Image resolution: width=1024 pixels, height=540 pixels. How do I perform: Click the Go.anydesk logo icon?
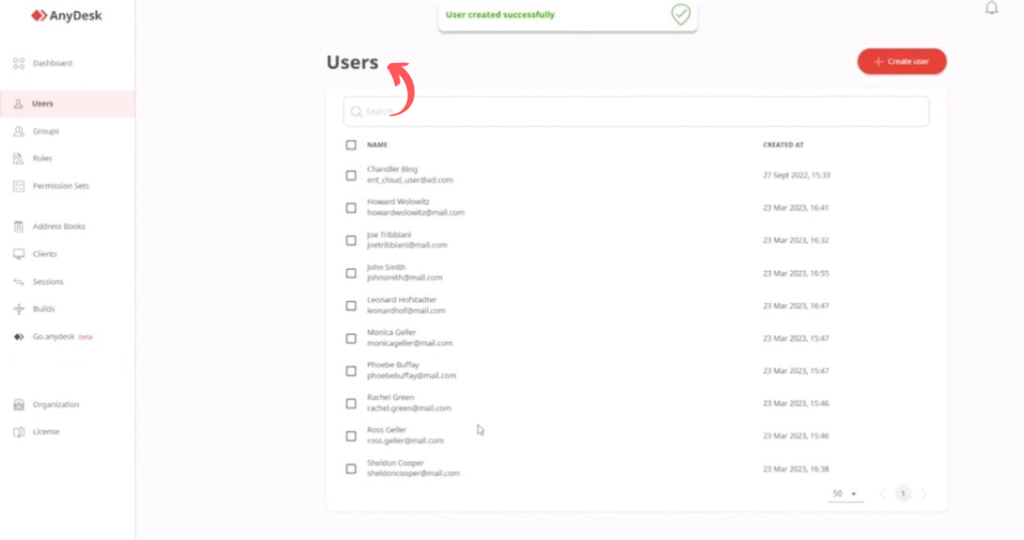(x=19, y=337)
